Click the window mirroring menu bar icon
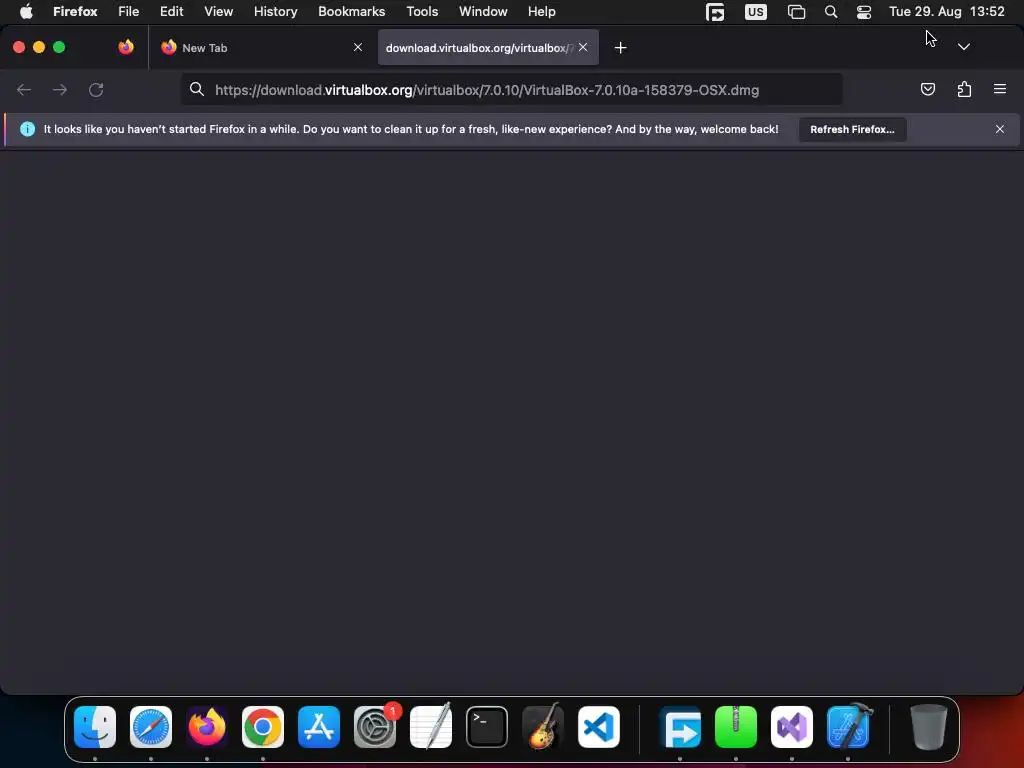This screenshot has width=1024, height=768. point(796,12)
